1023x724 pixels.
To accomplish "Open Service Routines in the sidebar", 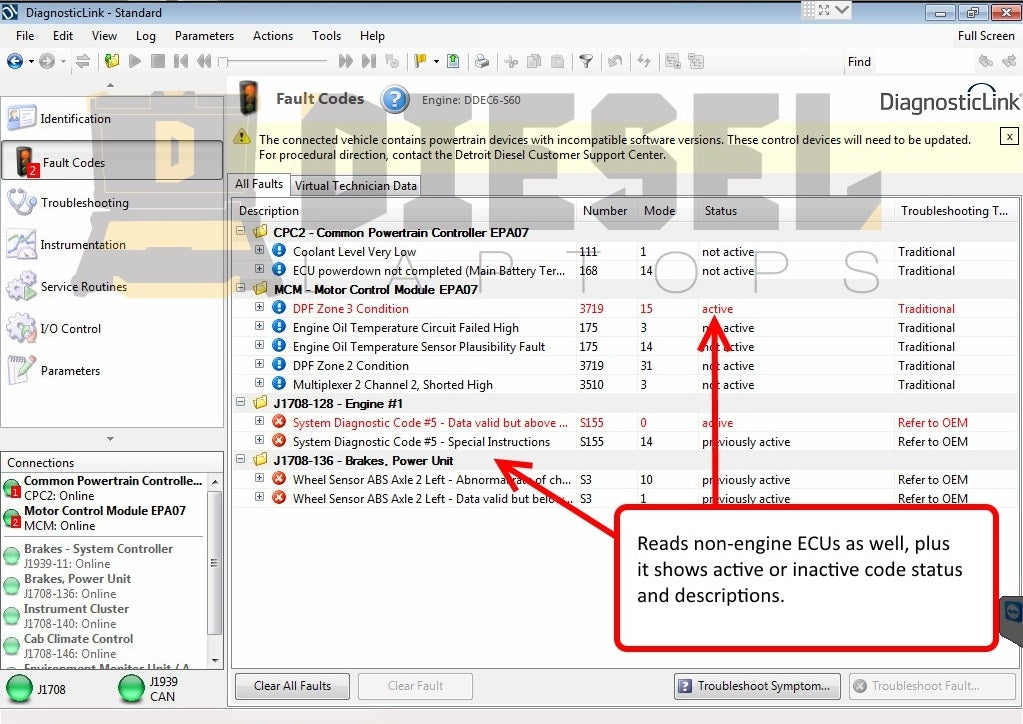I will (x=112, y=286).
